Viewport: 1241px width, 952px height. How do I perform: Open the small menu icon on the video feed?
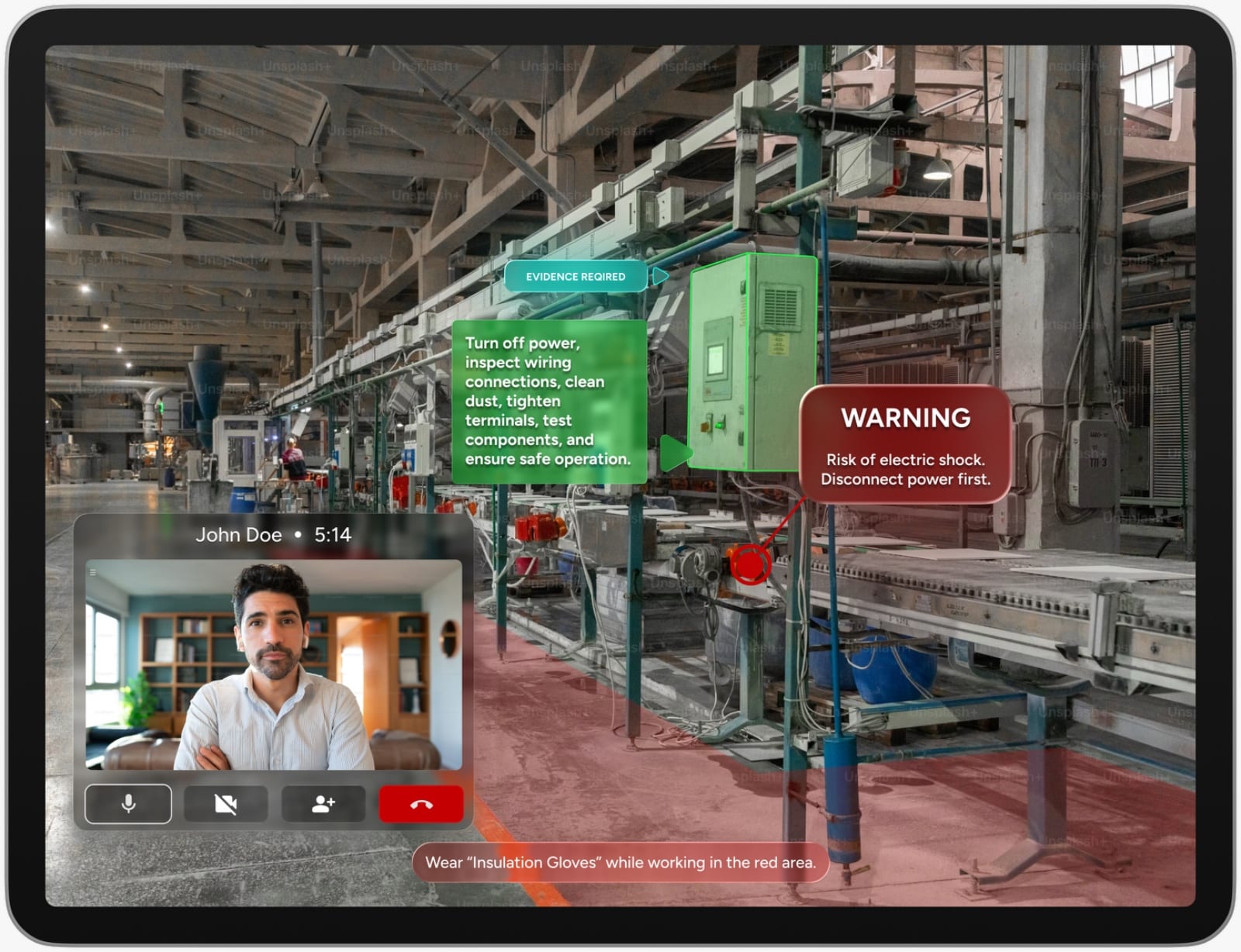(x=93, y=573)
